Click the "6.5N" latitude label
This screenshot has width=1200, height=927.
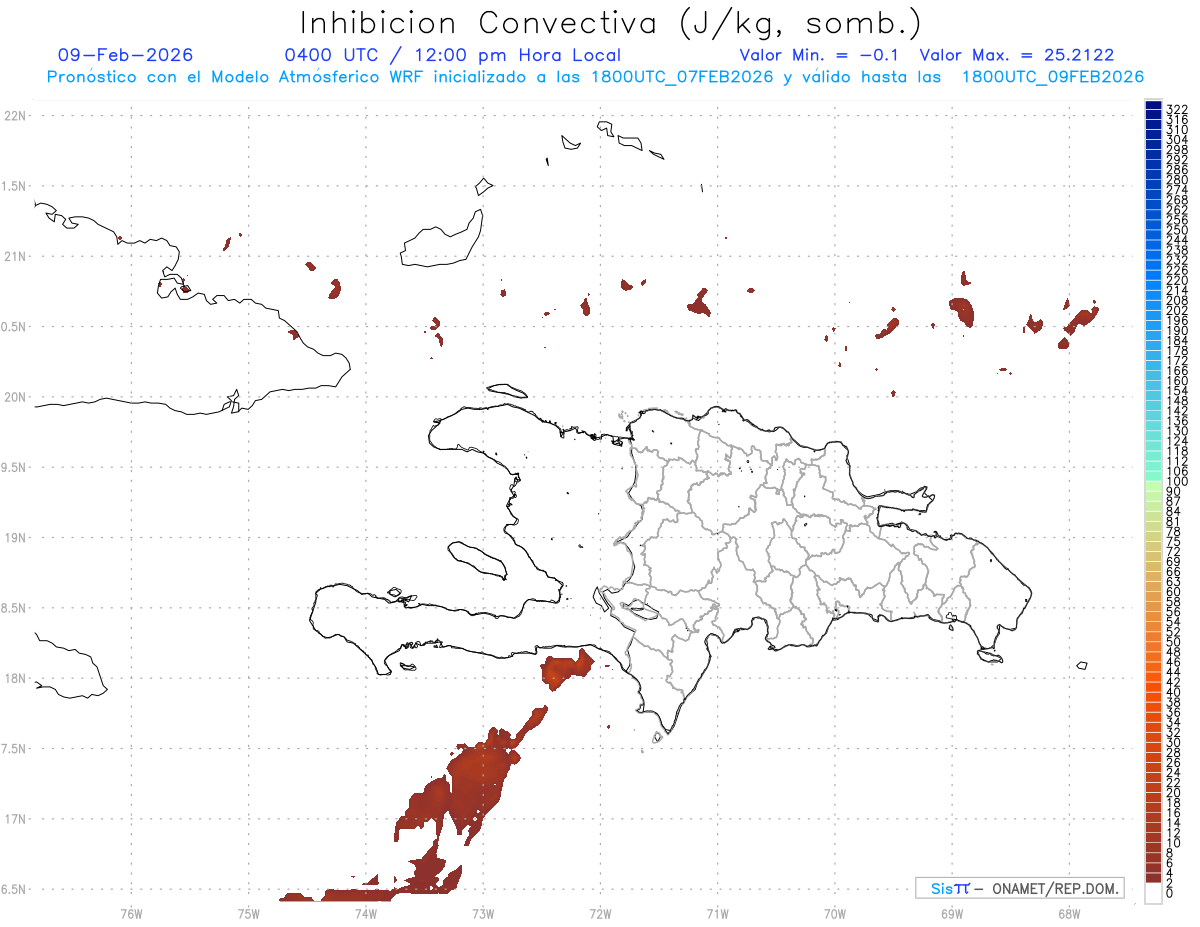14,889
